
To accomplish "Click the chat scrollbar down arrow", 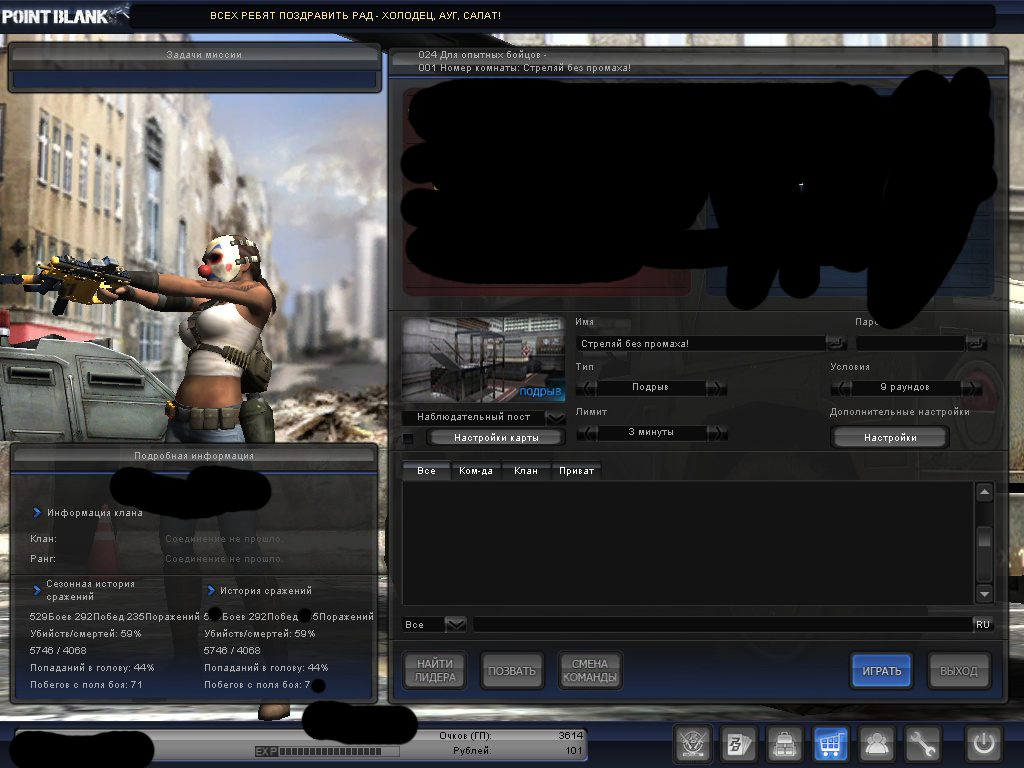I will click(984, 594).
